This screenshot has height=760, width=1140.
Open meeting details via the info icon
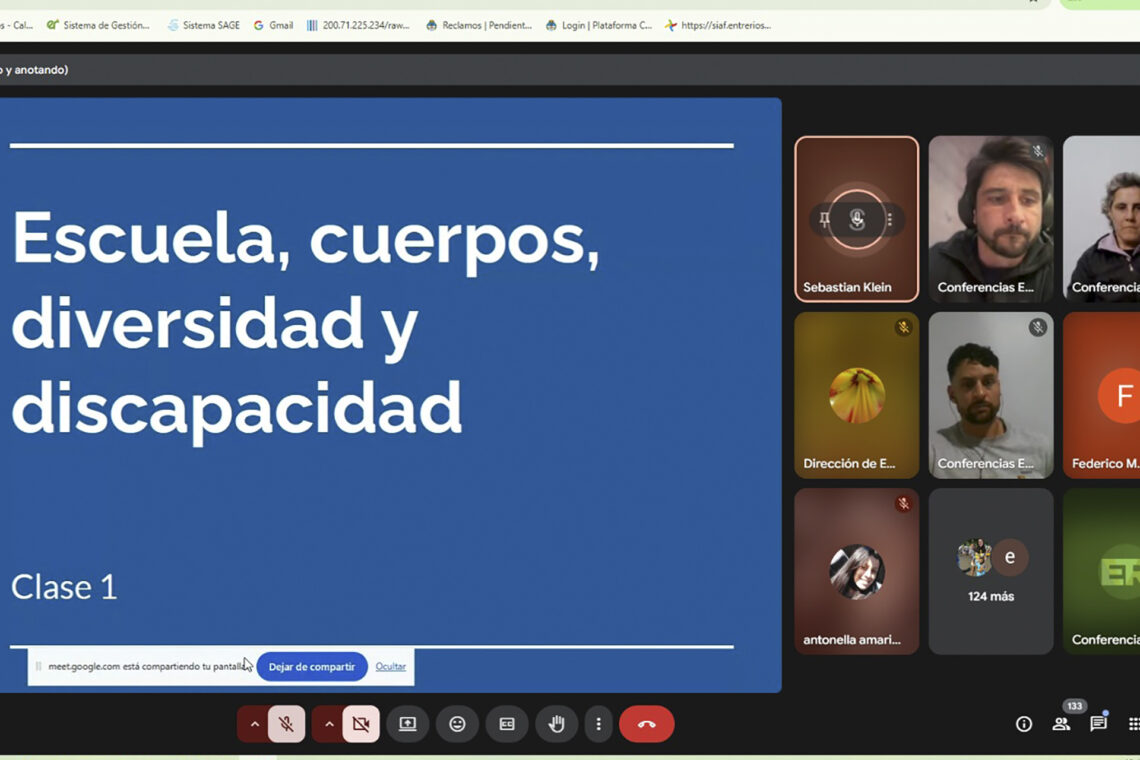[1023, 723]
